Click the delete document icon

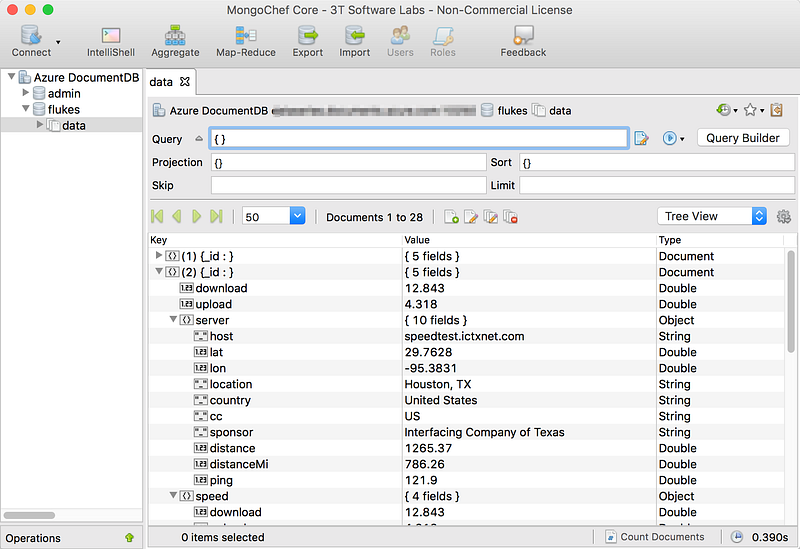click(510, 217)
